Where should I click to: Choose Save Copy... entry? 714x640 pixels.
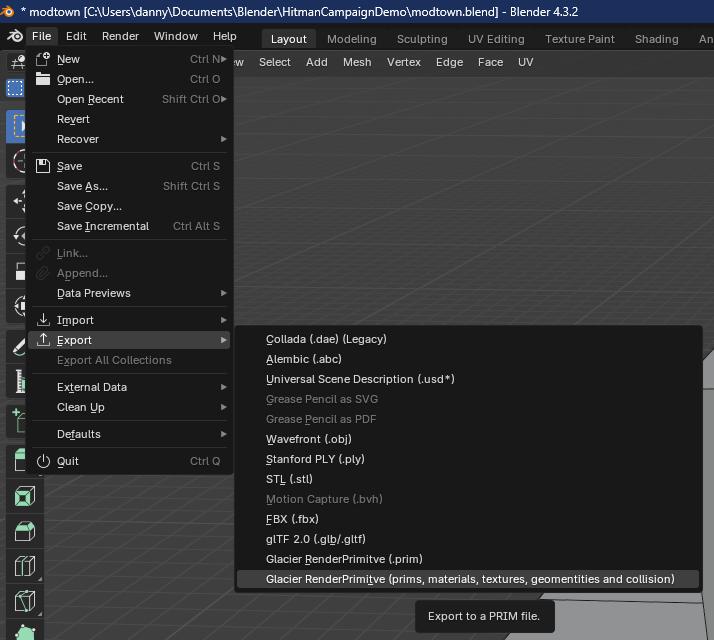(x=130, y=206)
